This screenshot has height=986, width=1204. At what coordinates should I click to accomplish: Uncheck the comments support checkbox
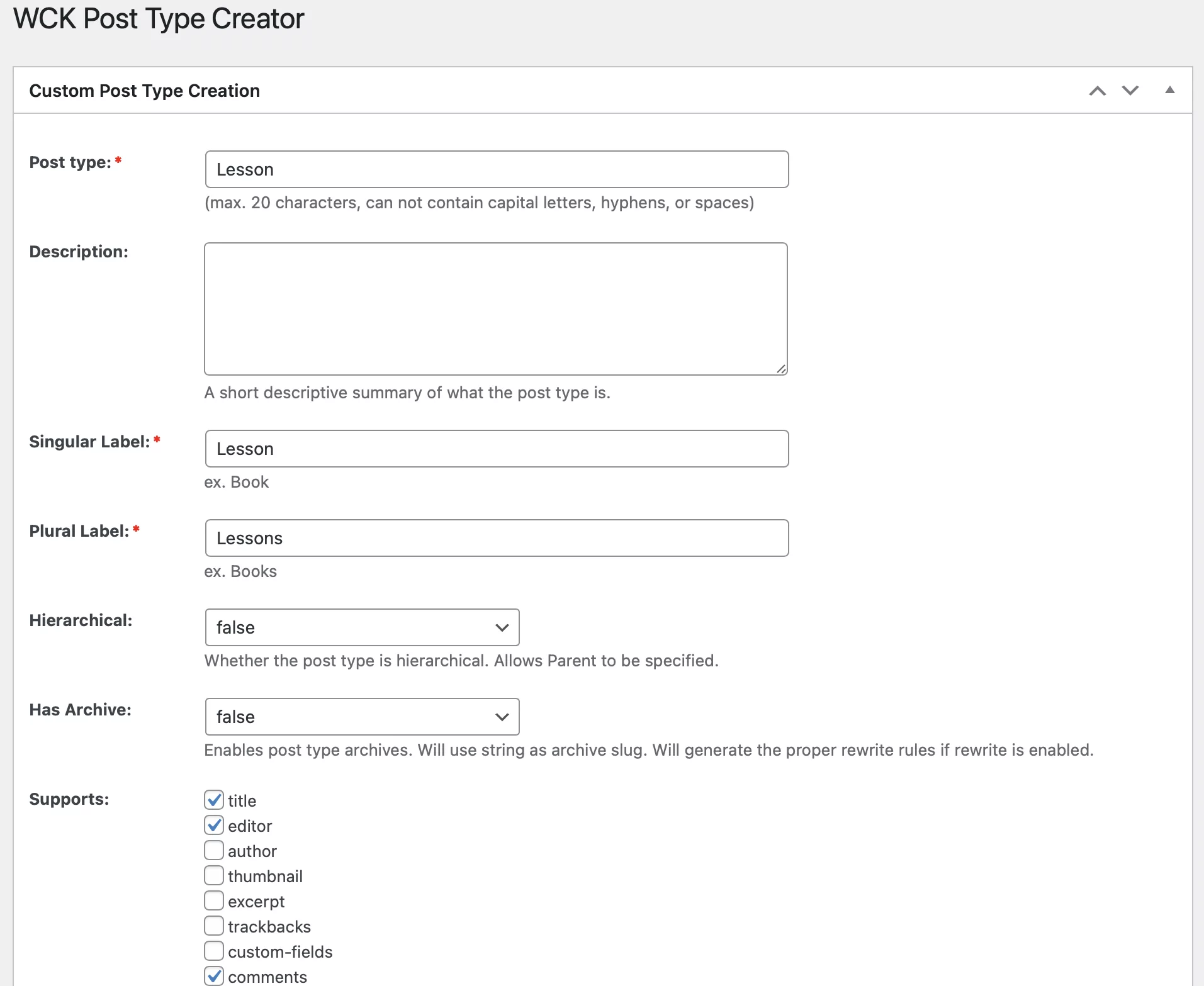point(214,976)
